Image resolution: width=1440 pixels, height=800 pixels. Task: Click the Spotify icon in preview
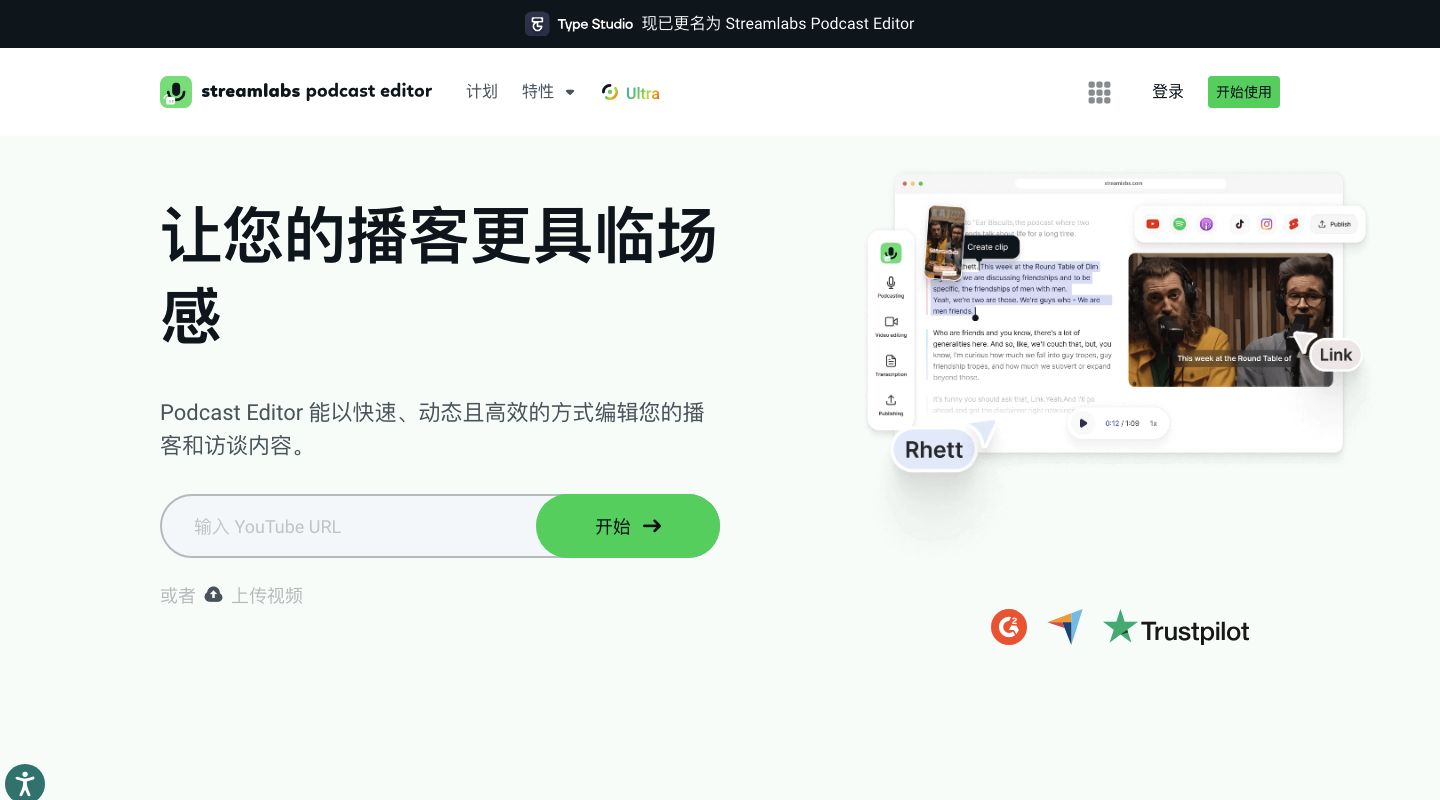tap(1180, 224)
